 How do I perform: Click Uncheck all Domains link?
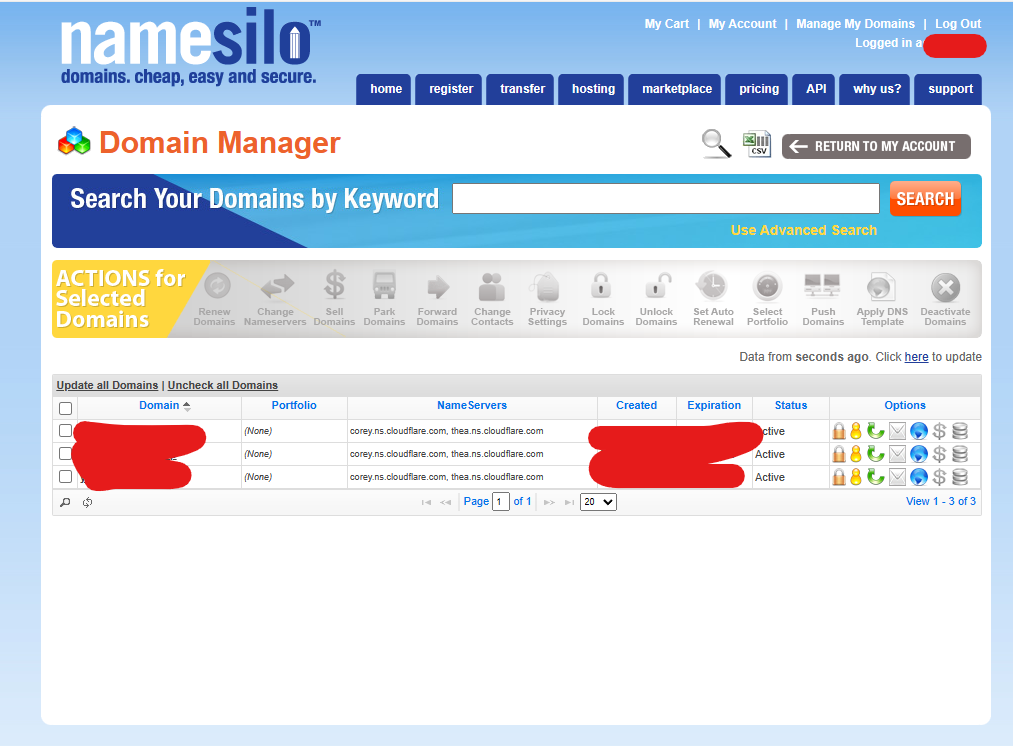click(x=223, y=386)
